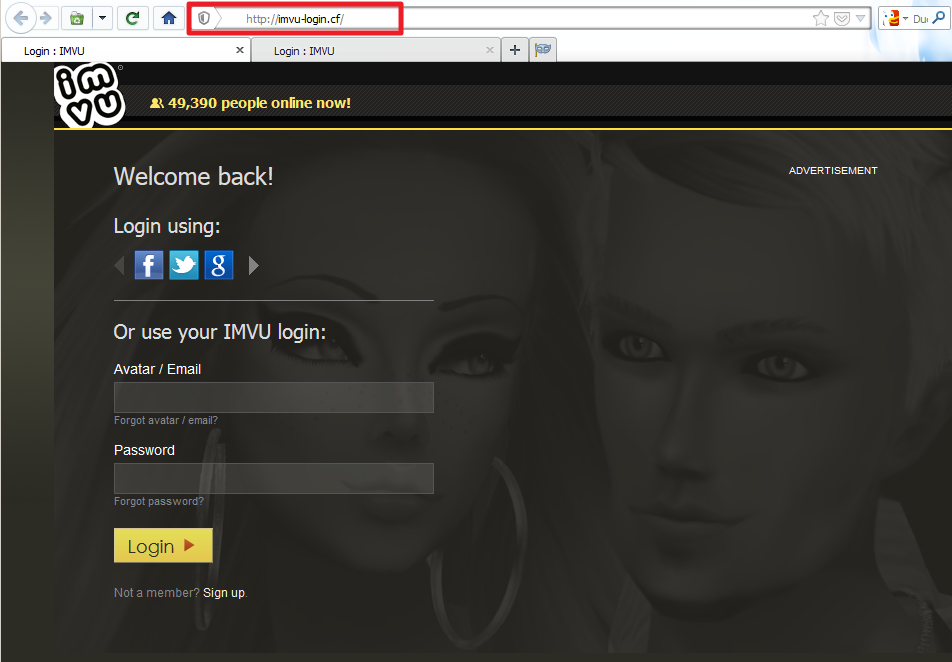Click the shield site identity icon

tap(204, 19)
